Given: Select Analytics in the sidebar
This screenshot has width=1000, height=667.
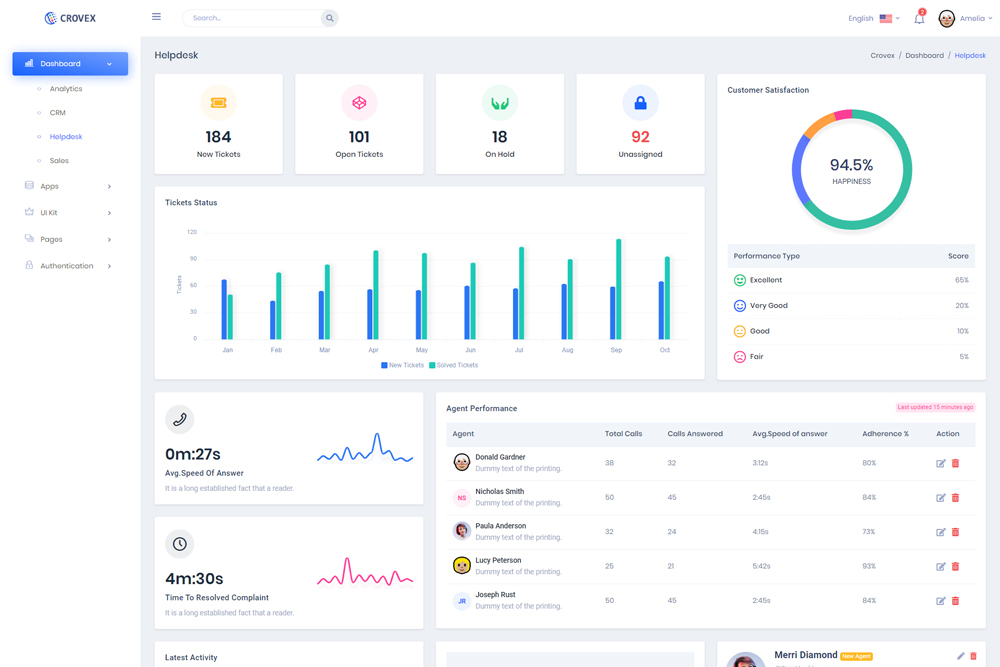Looking at the screenshot, I should click(x=66, y=89).
